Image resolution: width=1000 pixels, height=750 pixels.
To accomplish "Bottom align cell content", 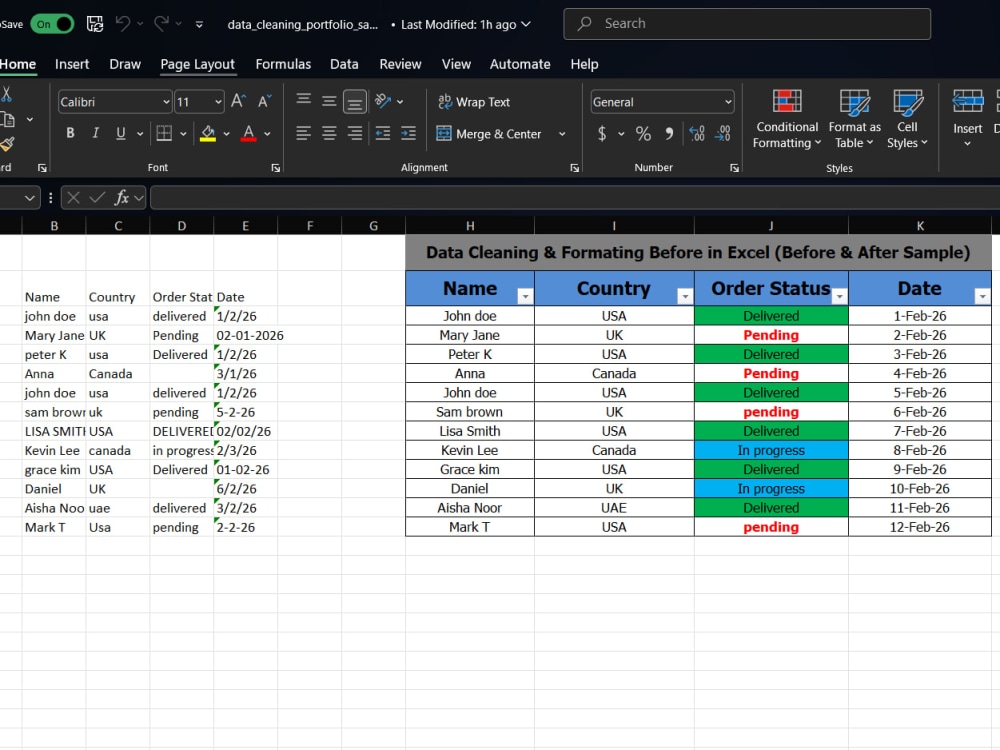I will click(x=355, y=101).
